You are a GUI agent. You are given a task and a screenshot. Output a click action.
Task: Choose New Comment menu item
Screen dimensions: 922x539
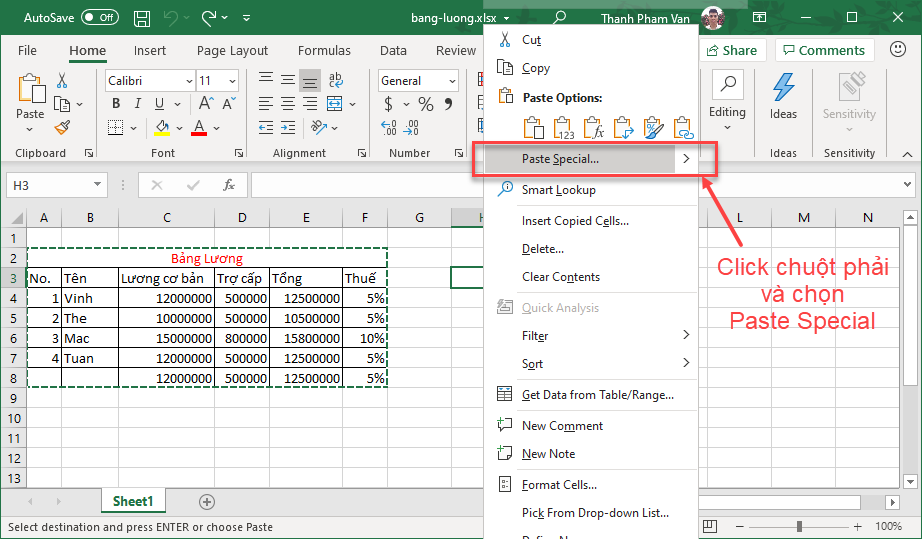point(591,426)
